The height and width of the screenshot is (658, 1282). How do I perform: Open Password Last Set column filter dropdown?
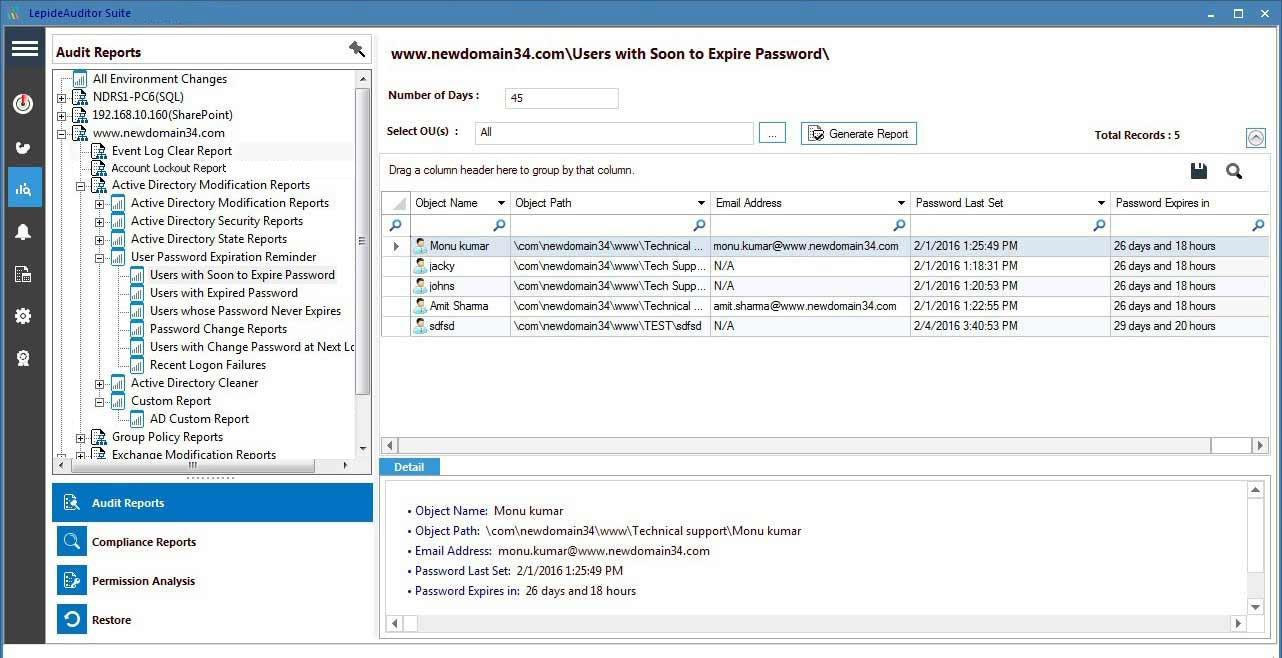1100,203
